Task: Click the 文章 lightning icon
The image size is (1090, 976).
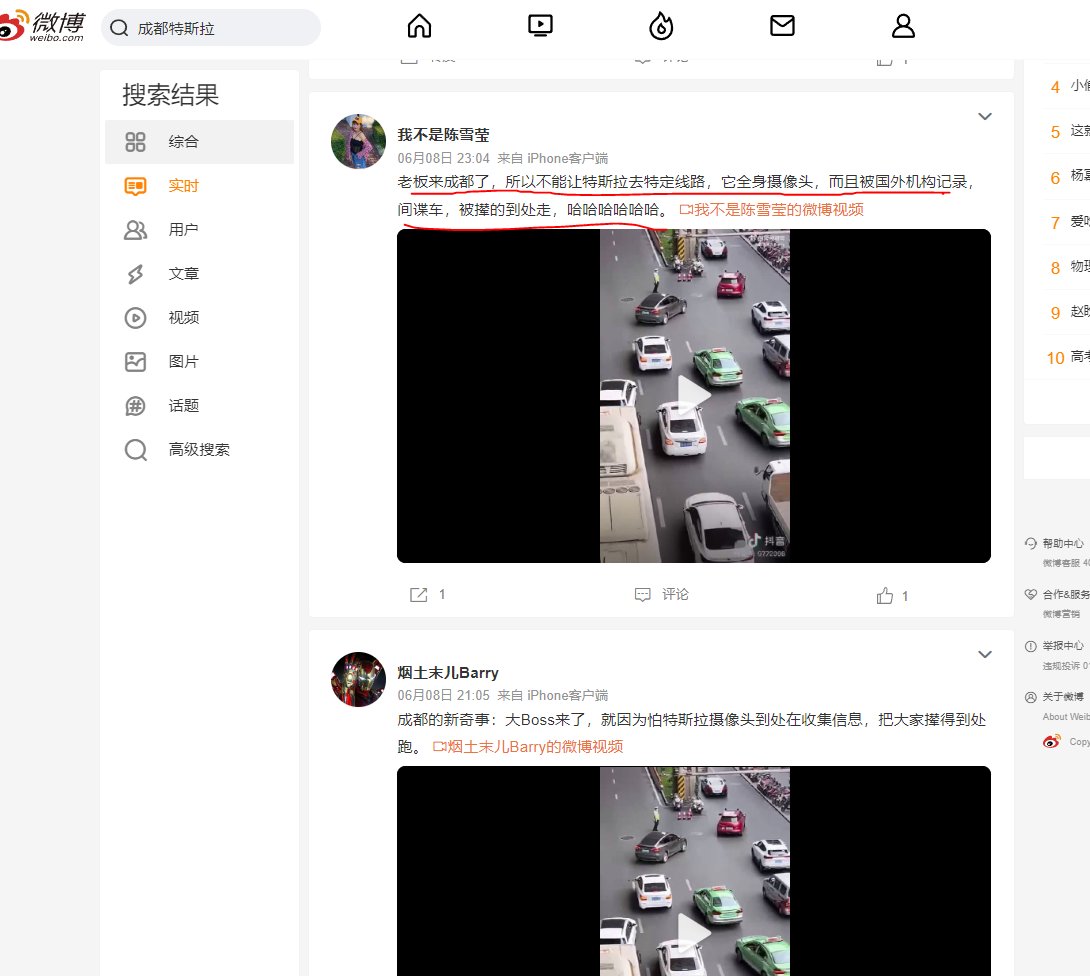Action: point(135,274)
